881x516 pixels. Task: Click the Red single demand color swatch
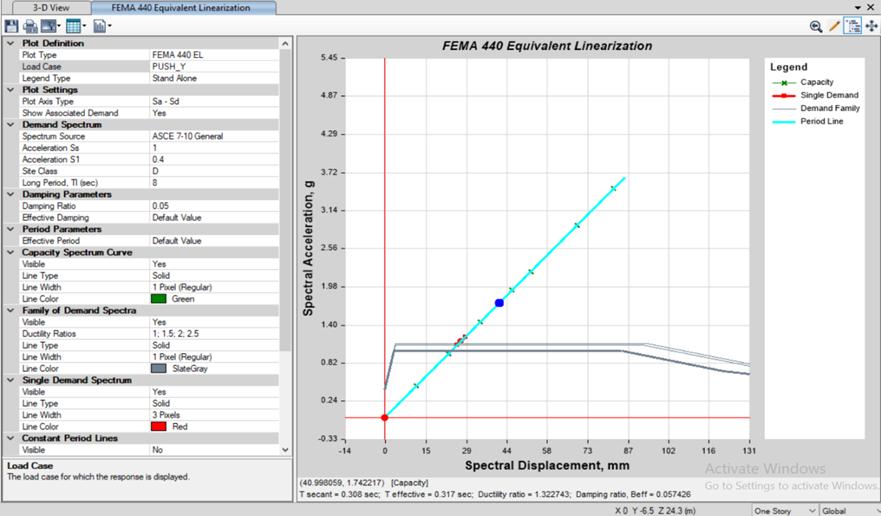(158, 427)
